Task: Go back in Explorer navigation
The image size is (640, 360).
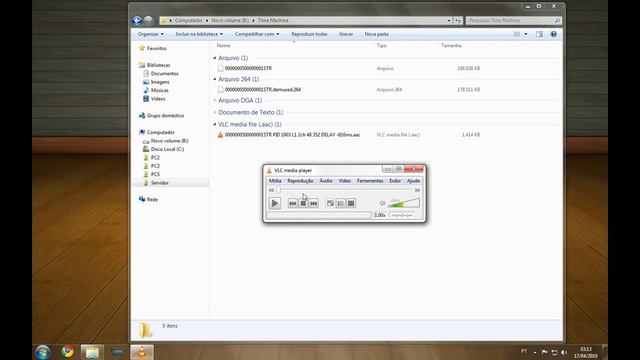Action: (x=137, y=20)
